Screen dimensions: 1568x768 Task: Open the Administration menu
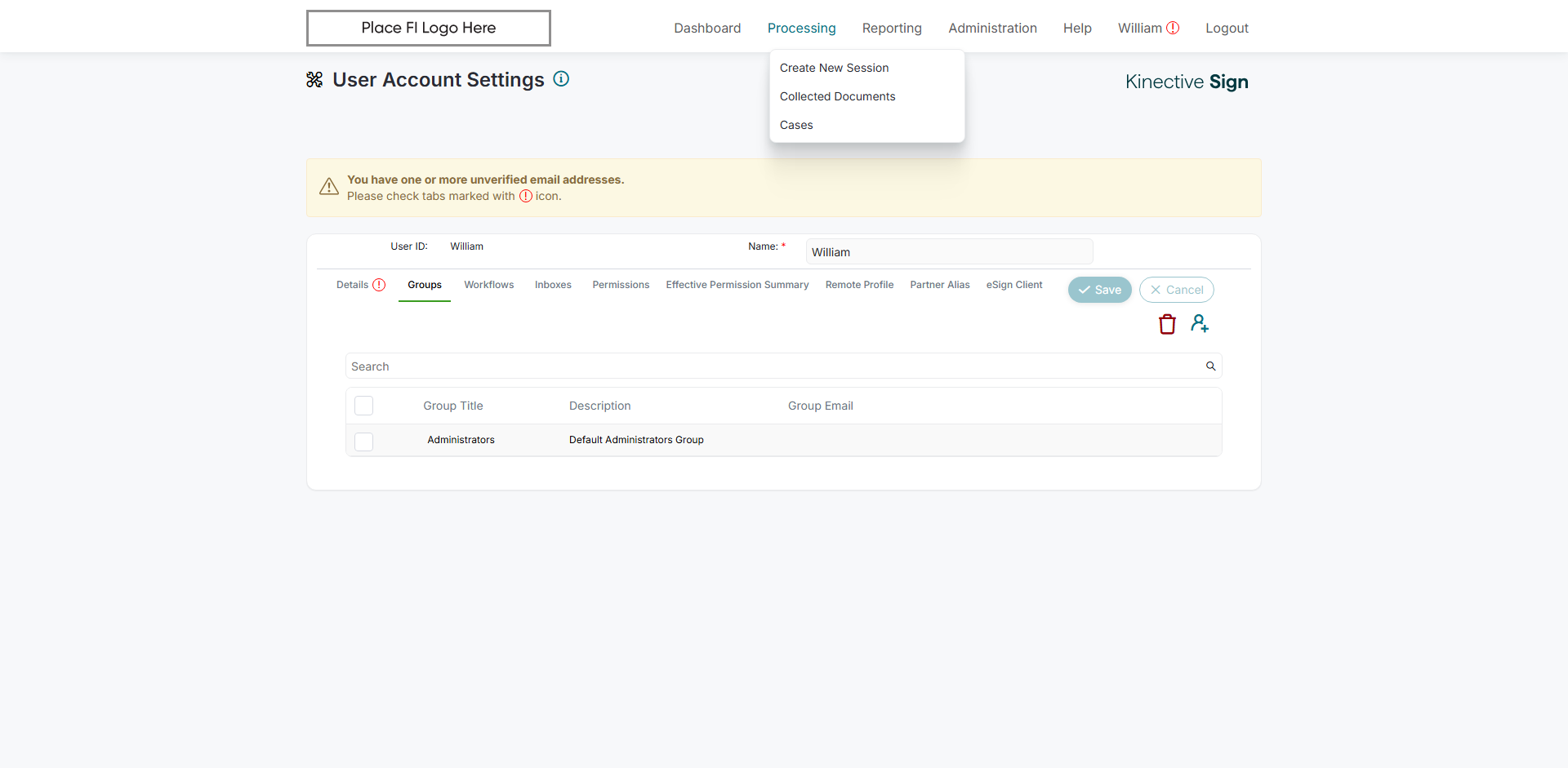(993, 28)
